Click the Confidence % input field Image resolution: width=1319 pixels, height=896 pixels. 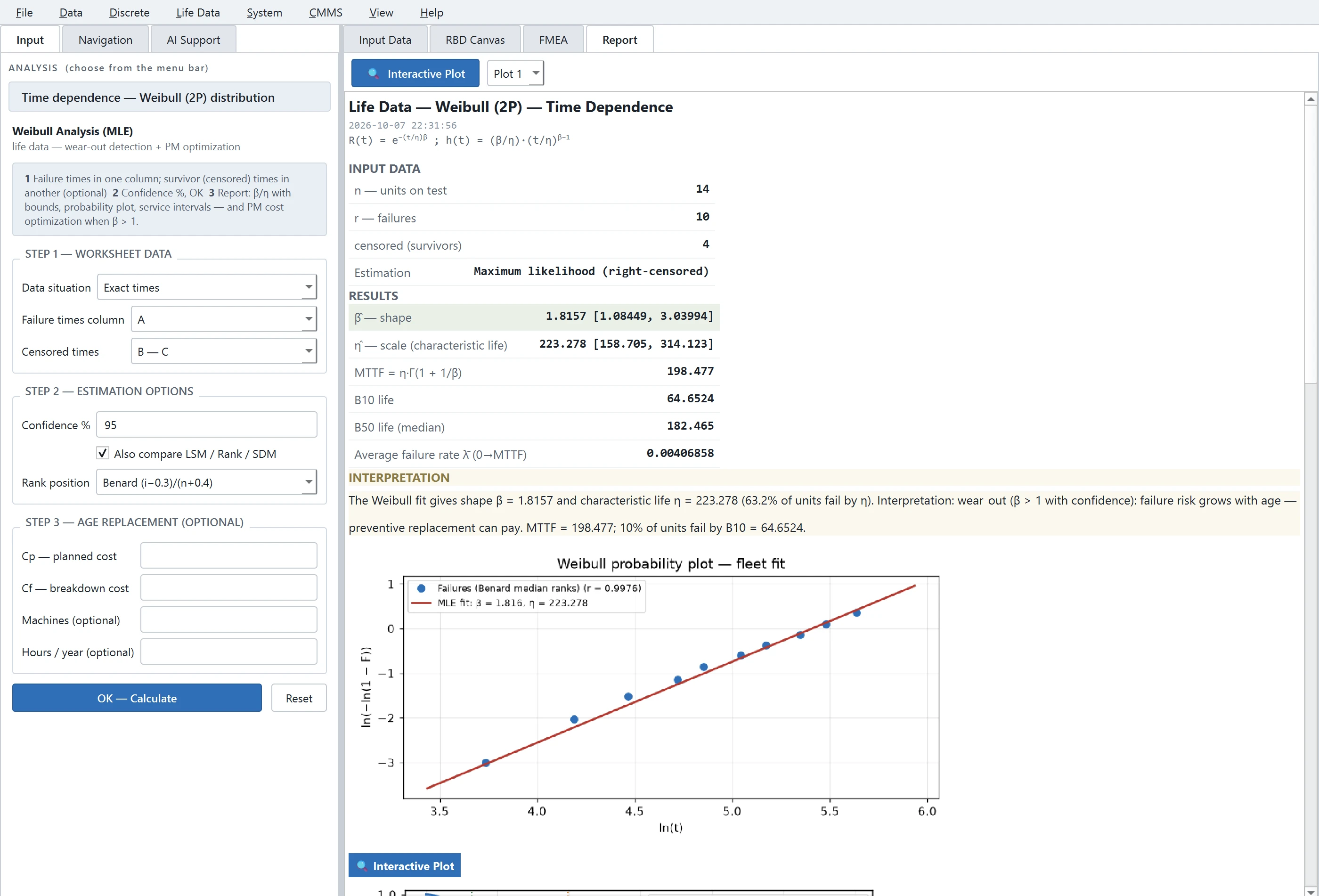(207, 424)
